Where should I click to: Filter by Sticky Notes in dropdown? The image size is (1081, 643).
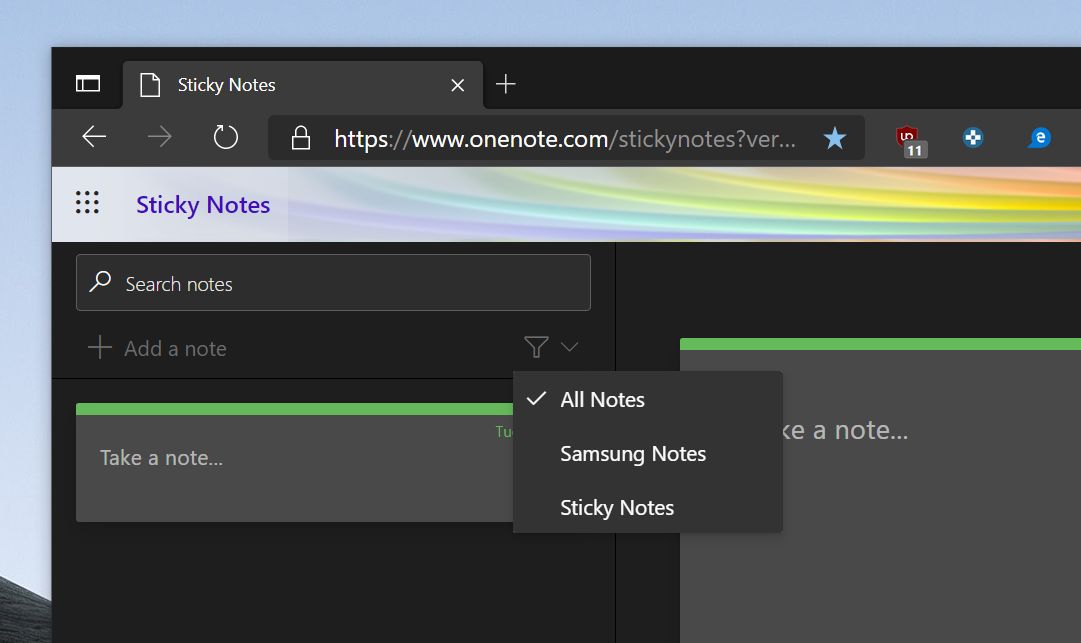[x=647, y=508]
